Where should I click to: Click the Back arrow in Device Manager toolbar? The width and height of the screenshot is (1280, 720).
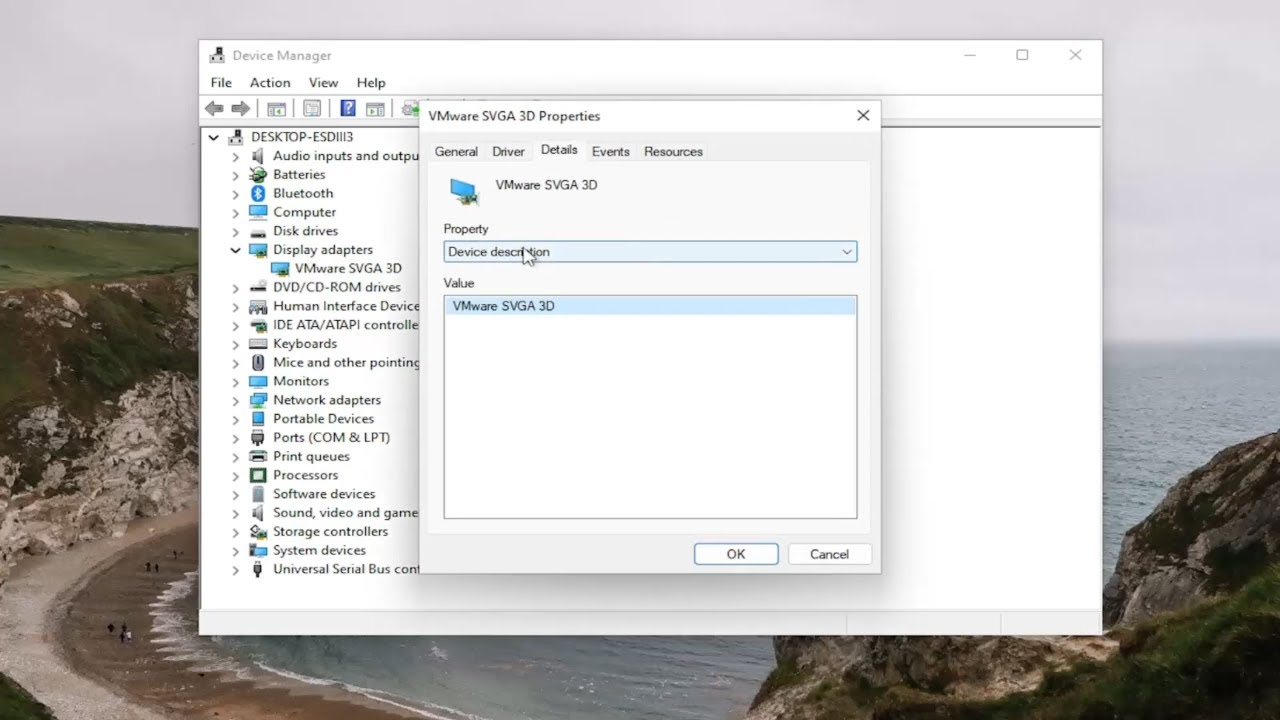(x=214, y=108)
